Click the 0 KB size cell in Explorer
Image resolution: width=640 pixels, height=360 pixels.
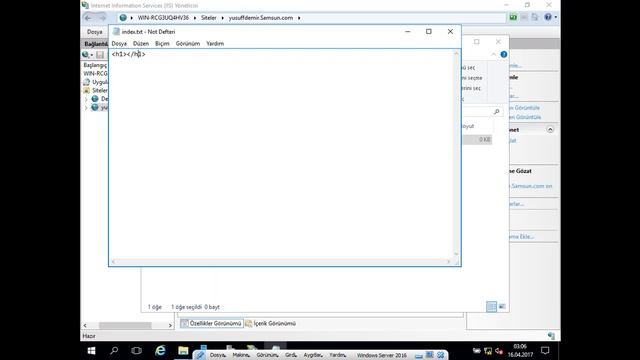(484, 140)
